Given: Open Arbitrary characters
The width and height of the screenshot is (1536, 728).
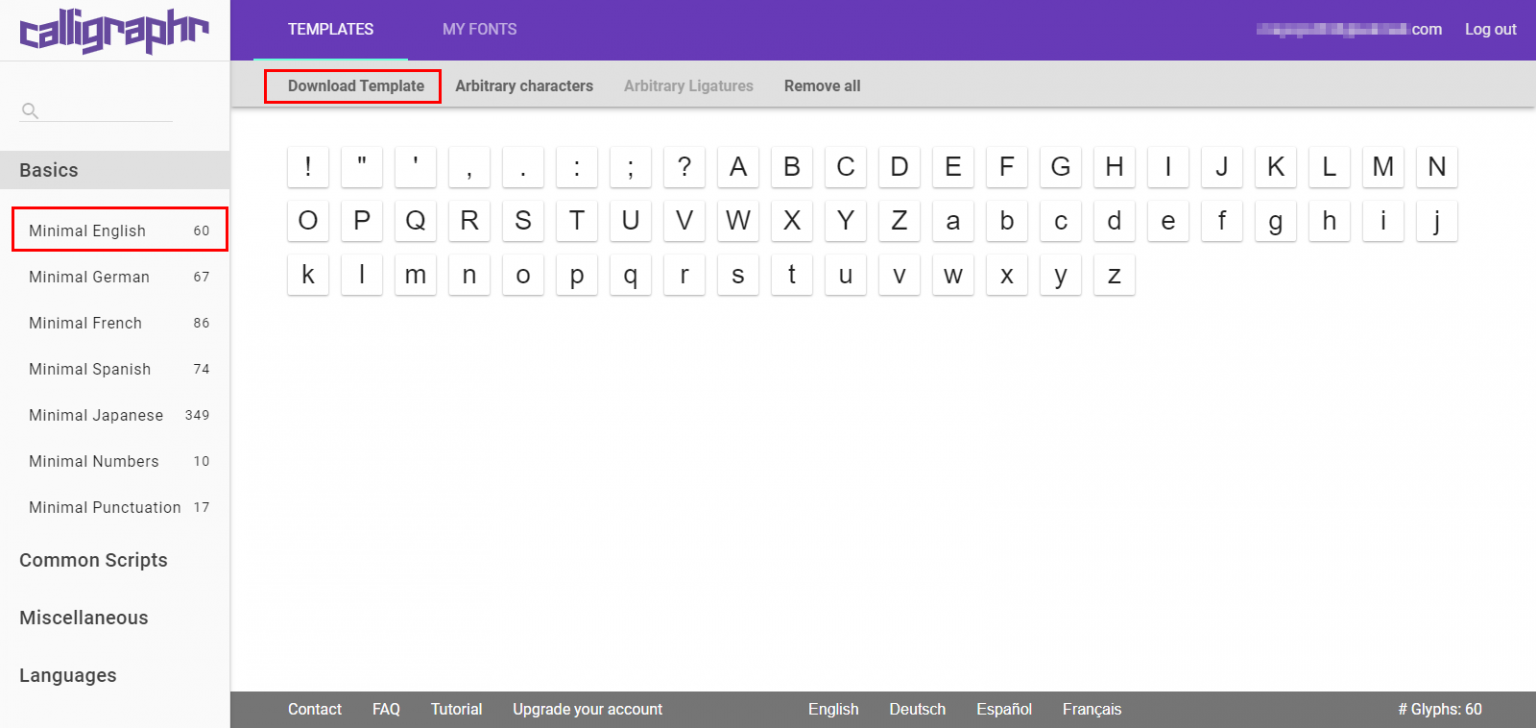Looking at the screenshot, I should (x=524, y=86).
